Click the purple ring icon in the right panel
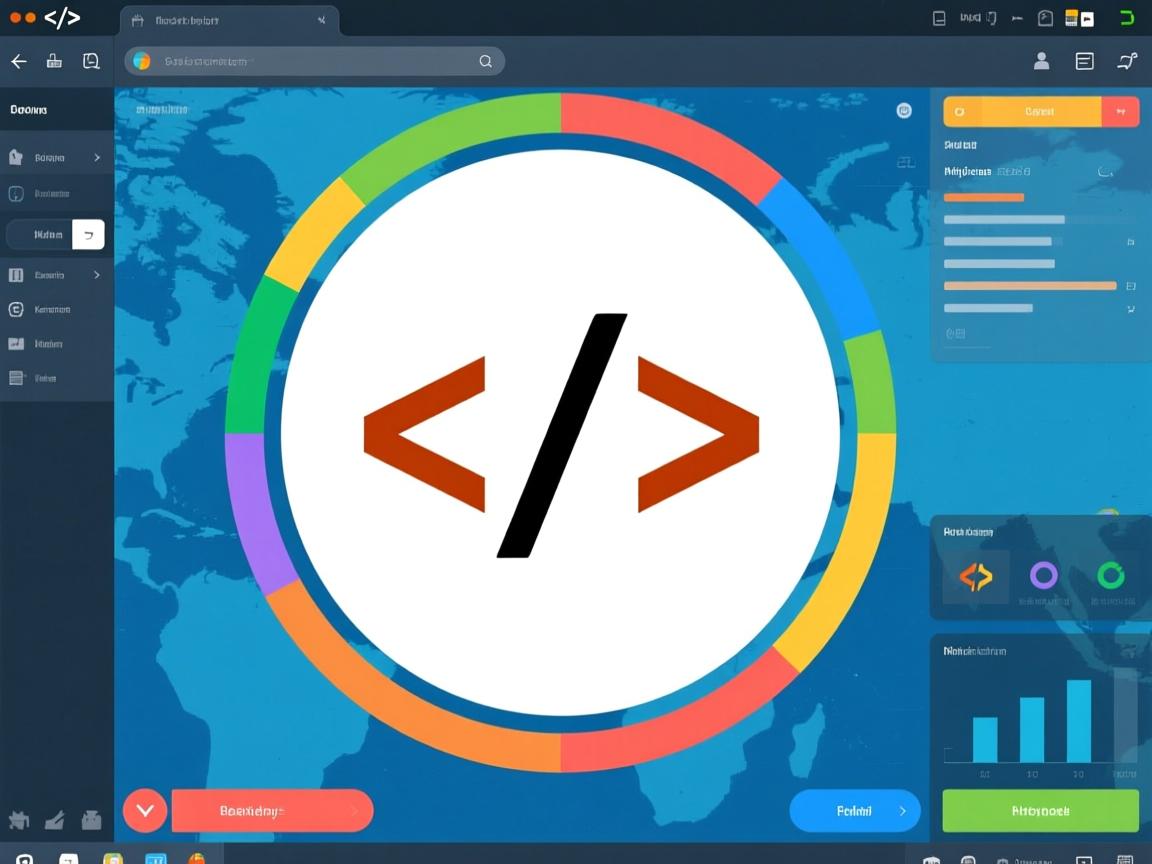 (1044, 576)
